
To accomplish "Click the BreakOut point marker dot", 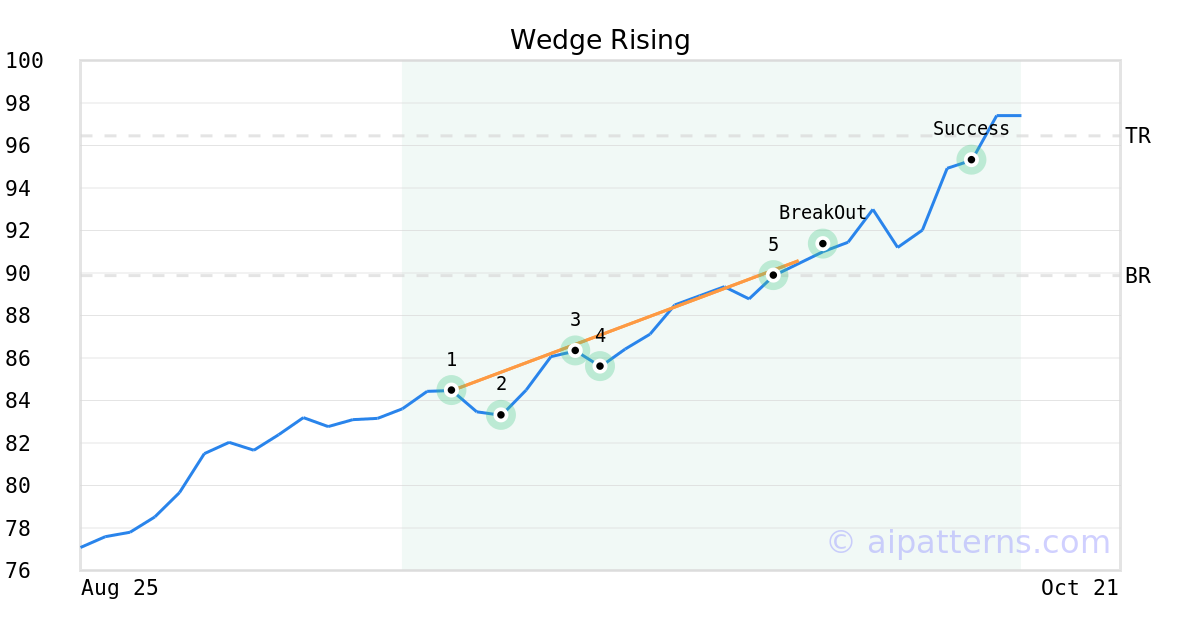I will tap(822, 243).
